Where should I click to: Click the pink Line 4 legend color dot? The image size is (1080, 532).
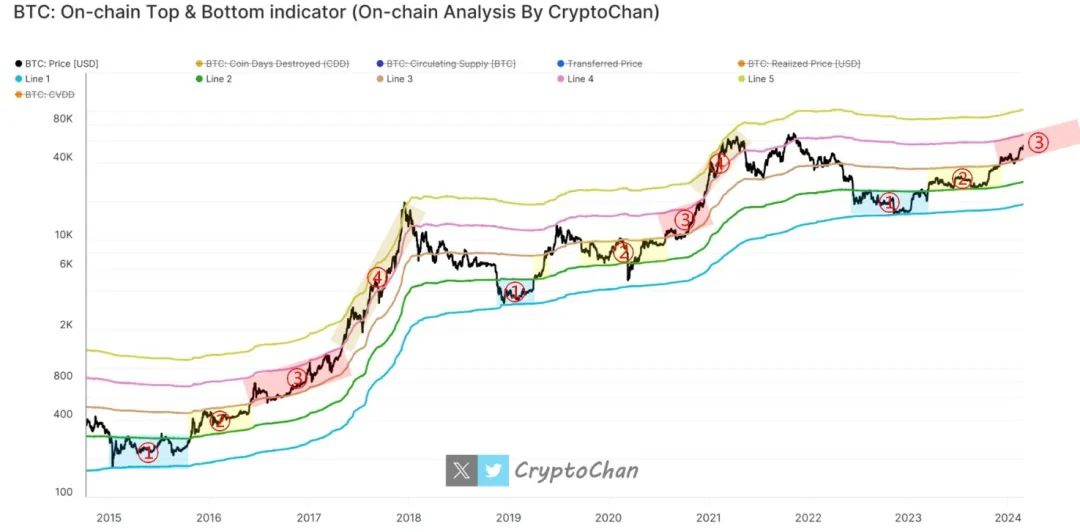[x=559, y=79]
